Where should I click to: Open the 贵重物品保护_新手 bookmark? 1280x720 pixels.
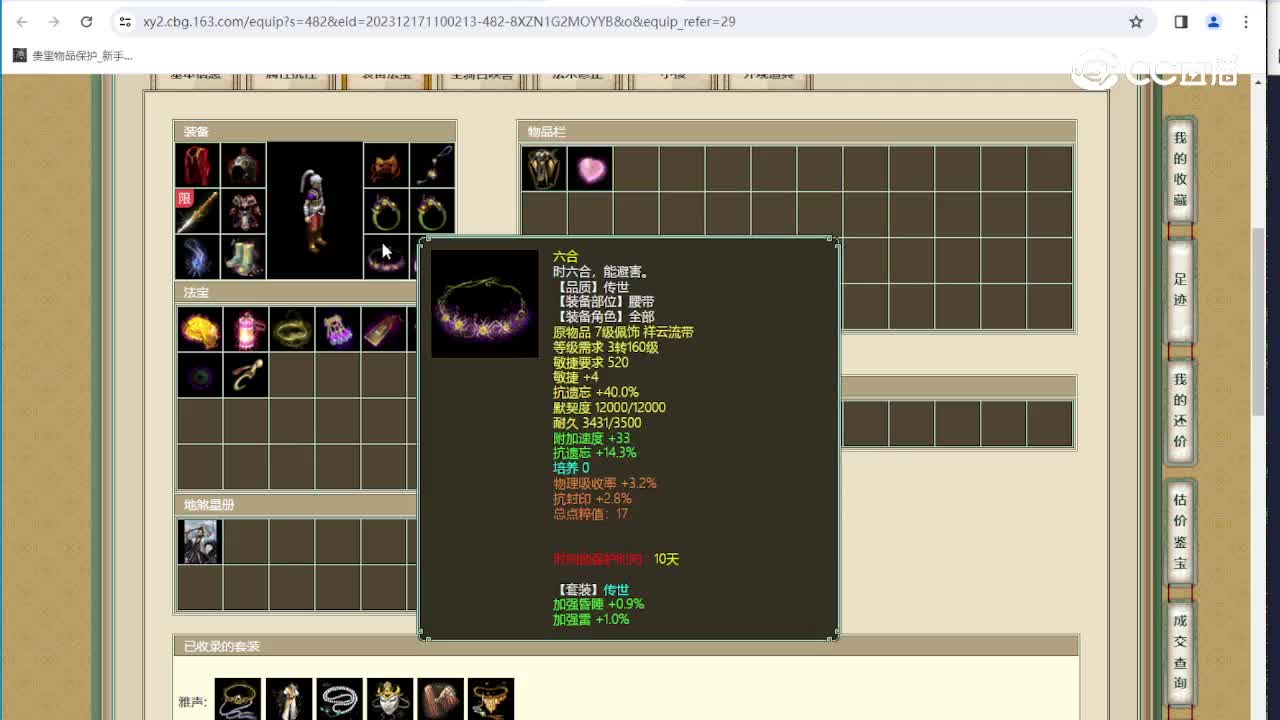click(73, 56)
